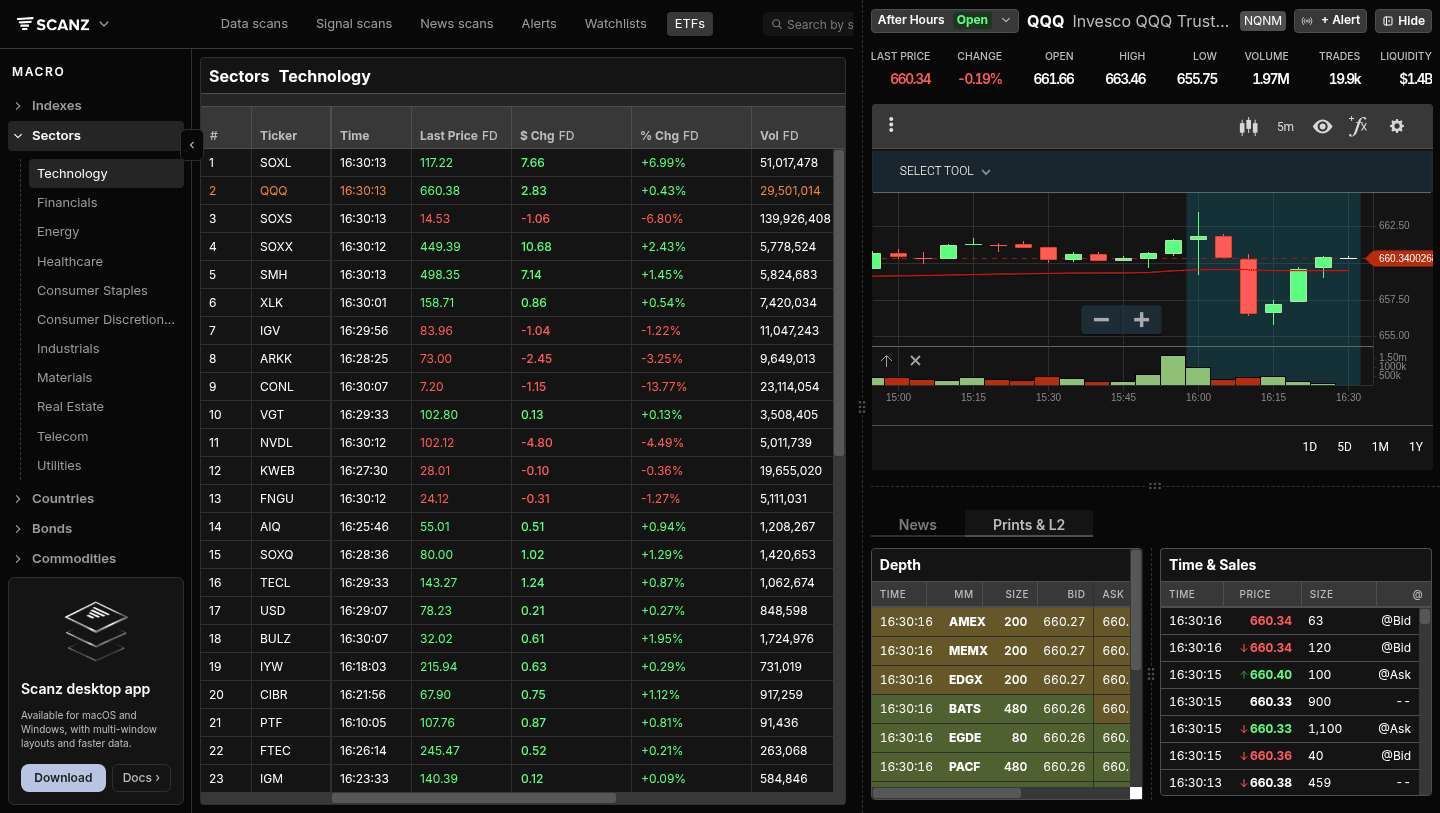
Task: Click the table vertical scrollbar
Action: tap(839, 302)
